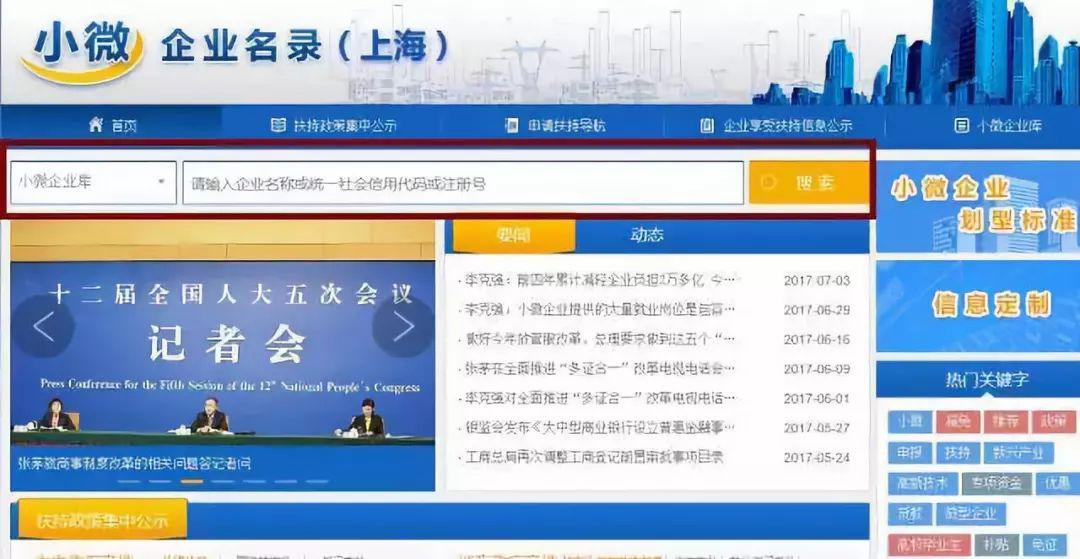This screenshot has height=559, width=1080.
Task: Click the red 高校毕业生 keyword tag
Action: (x=928, y=545)
